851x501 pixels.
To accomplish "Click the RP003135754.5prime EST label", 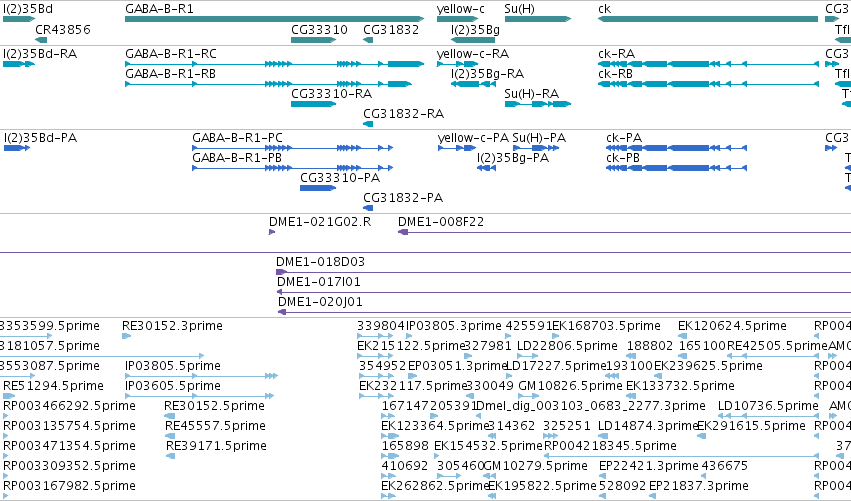I will pos(69,426).
